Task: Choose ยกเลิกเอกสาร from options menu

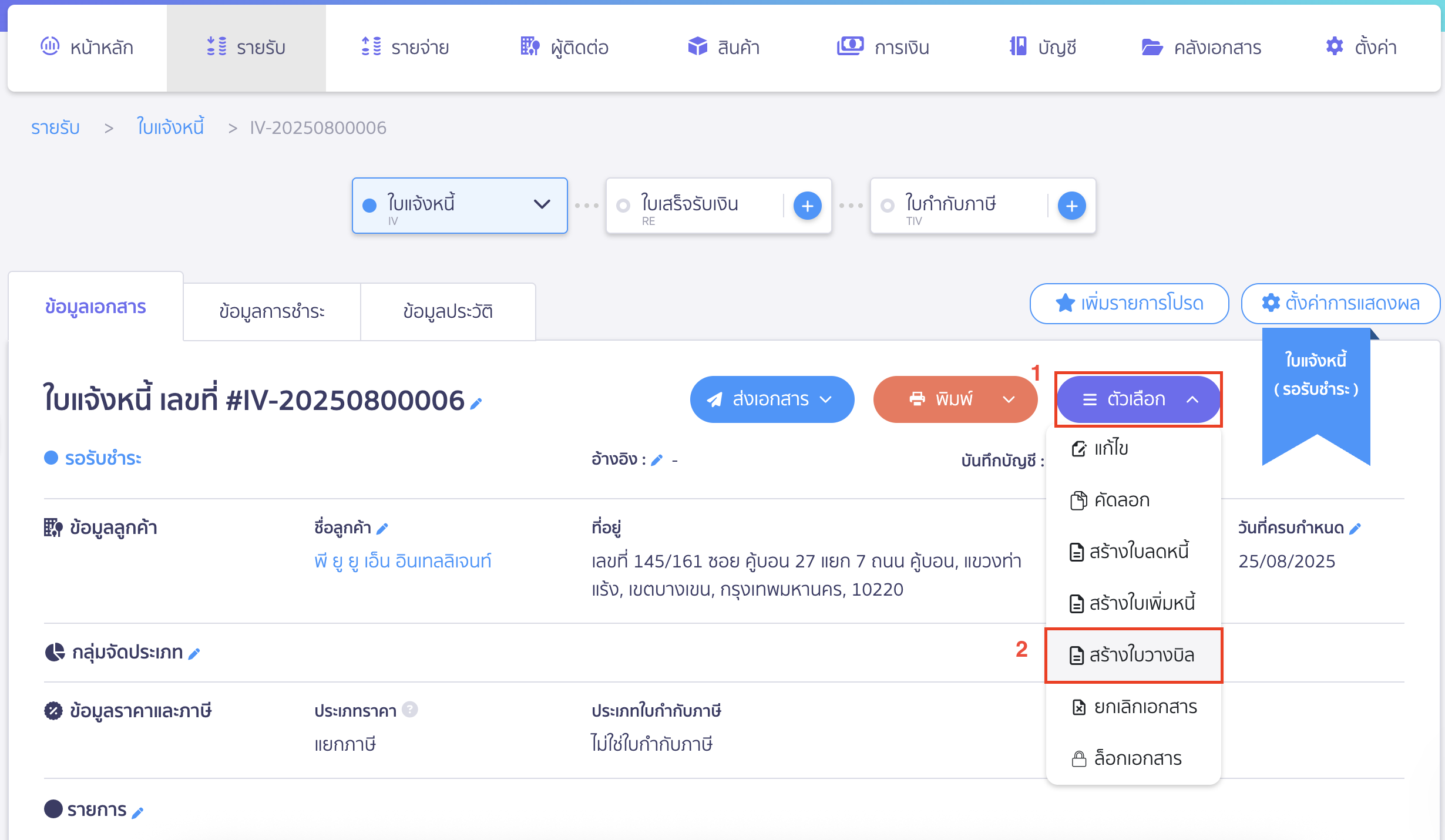Action: (x=1134, y=707)
